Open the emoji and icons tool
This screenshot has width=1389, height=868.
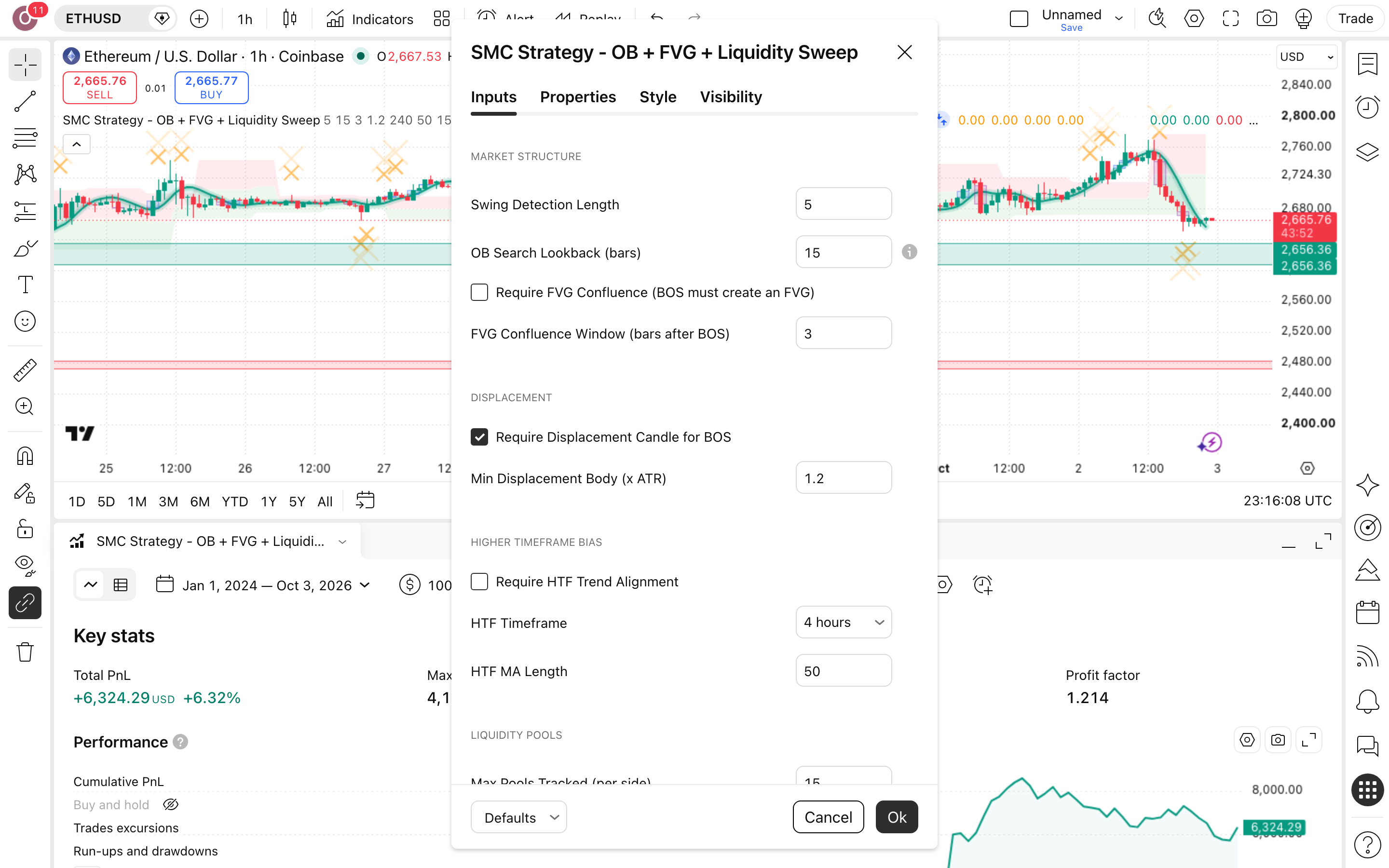[x=25, y=322]
